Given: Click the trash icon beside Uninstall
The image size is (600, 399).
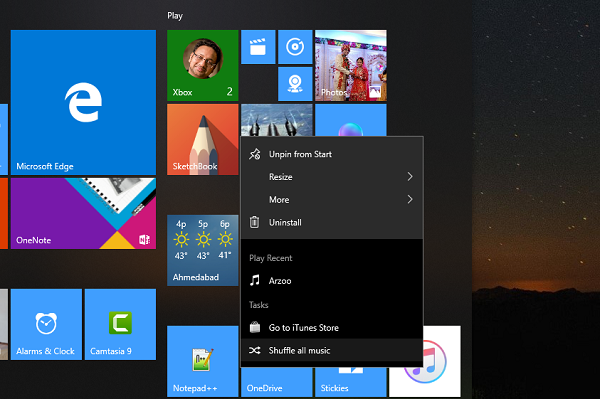Looking at the screenshot, I should [x=254, y=222].
